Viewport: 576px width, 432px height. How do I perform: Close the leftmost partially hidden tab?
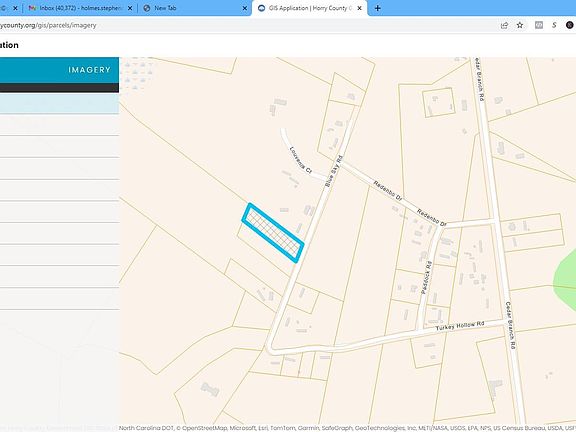tap(15, 8)
